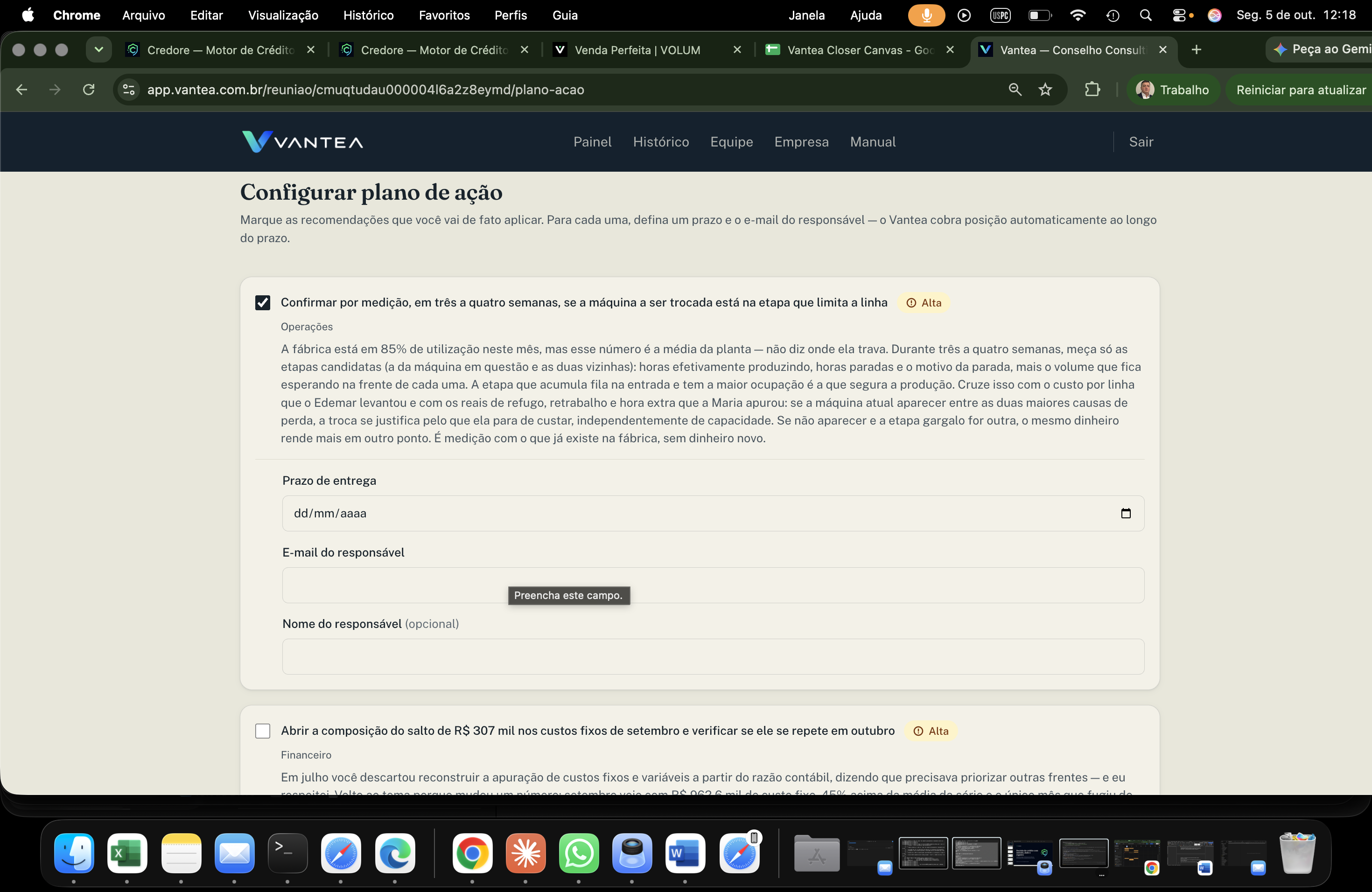Click Reiniciar para atualizar button

[1300, 89]
